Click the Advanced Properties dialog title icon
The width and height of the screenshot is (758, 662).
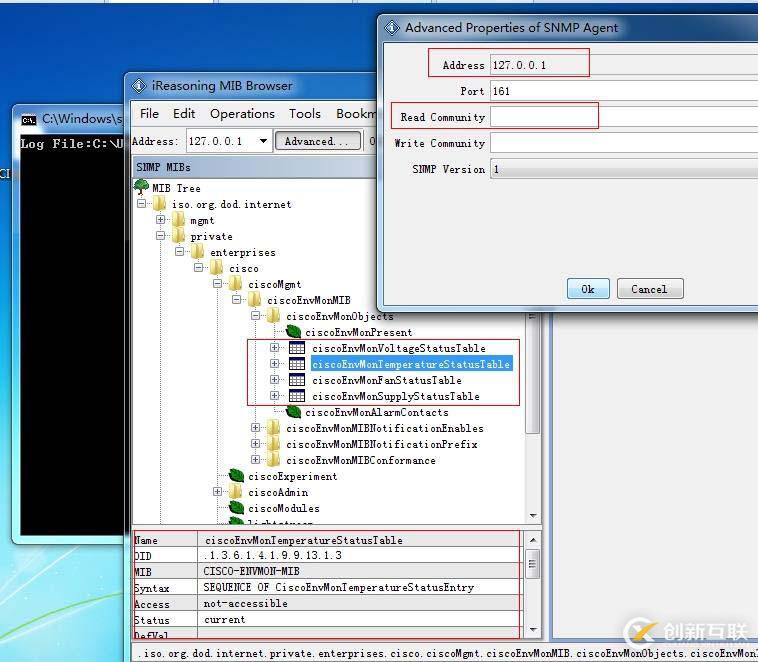click(x=392, y=28)
